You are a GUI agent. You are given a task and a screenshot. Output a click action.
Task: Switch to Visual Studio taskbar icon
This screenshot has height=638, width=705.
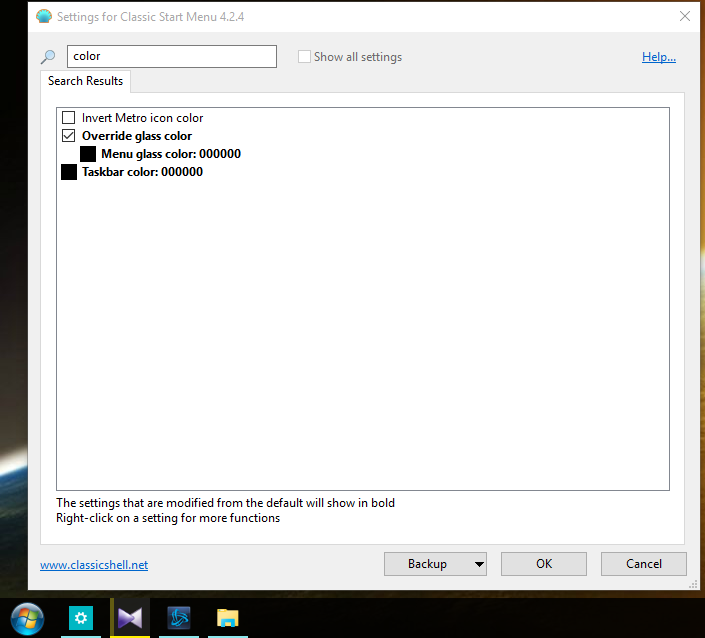tap(130, 618)
